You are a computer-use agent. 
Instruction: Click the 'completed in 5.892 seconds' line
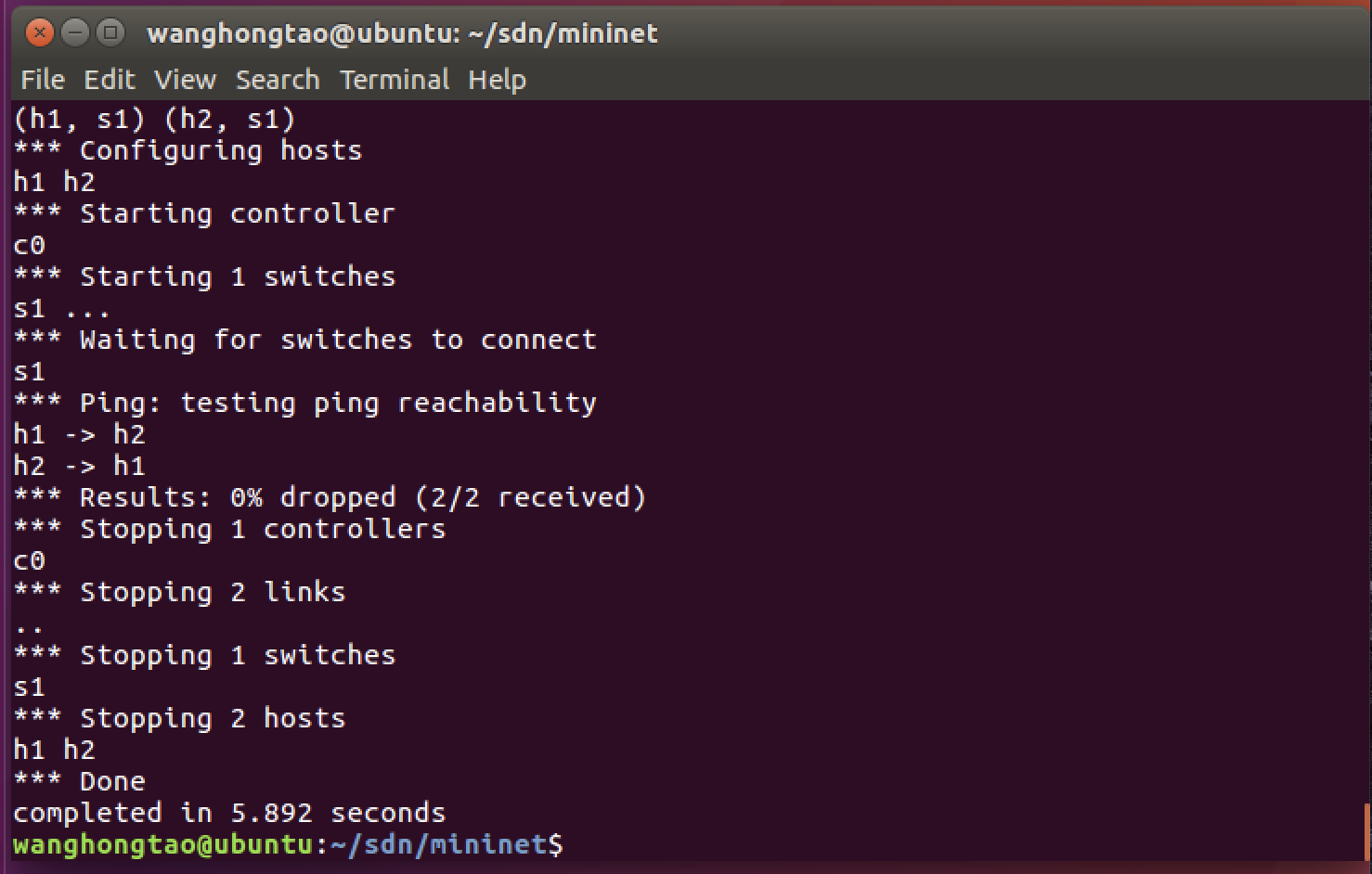[x=229, y=813]
